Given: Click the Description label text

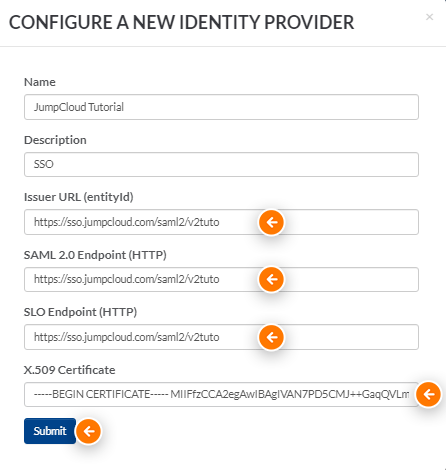Looking at the screenshot, I should click(55, 140).
